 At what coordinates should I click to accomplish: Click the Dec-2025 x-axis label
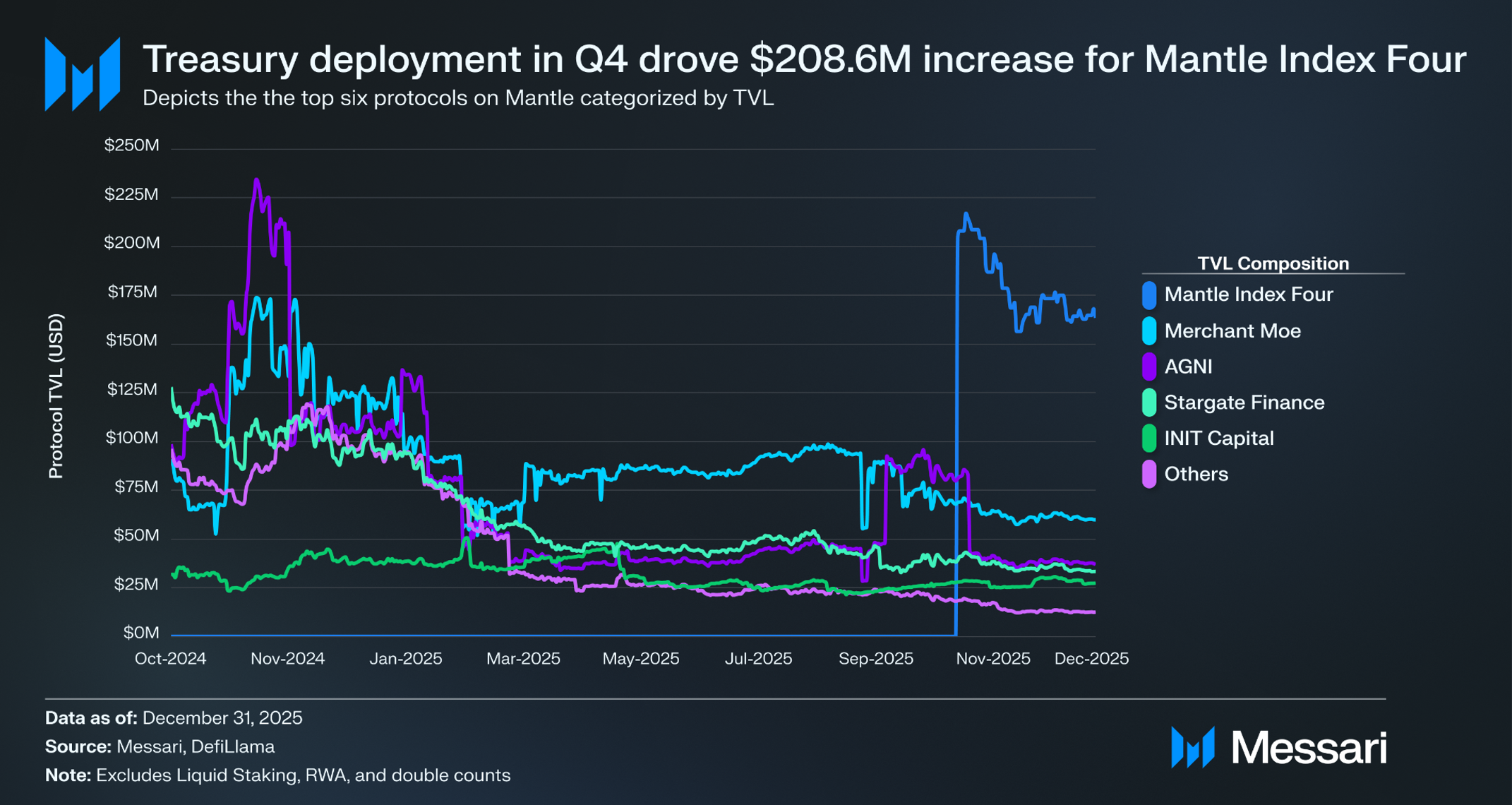1091,659
